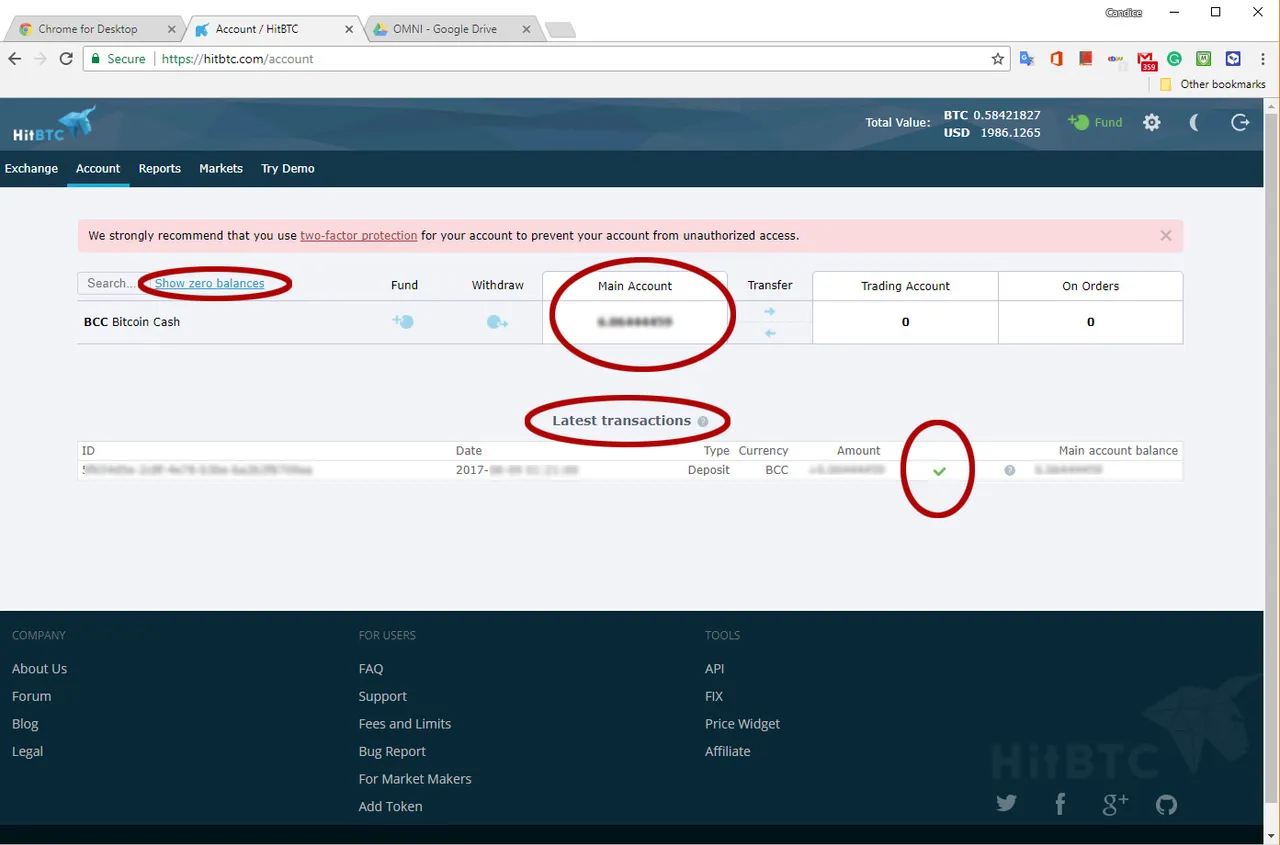Viewport: 1280px width, 845px height.
Task: Open the Blog footer link
Action: pos(25,723)
